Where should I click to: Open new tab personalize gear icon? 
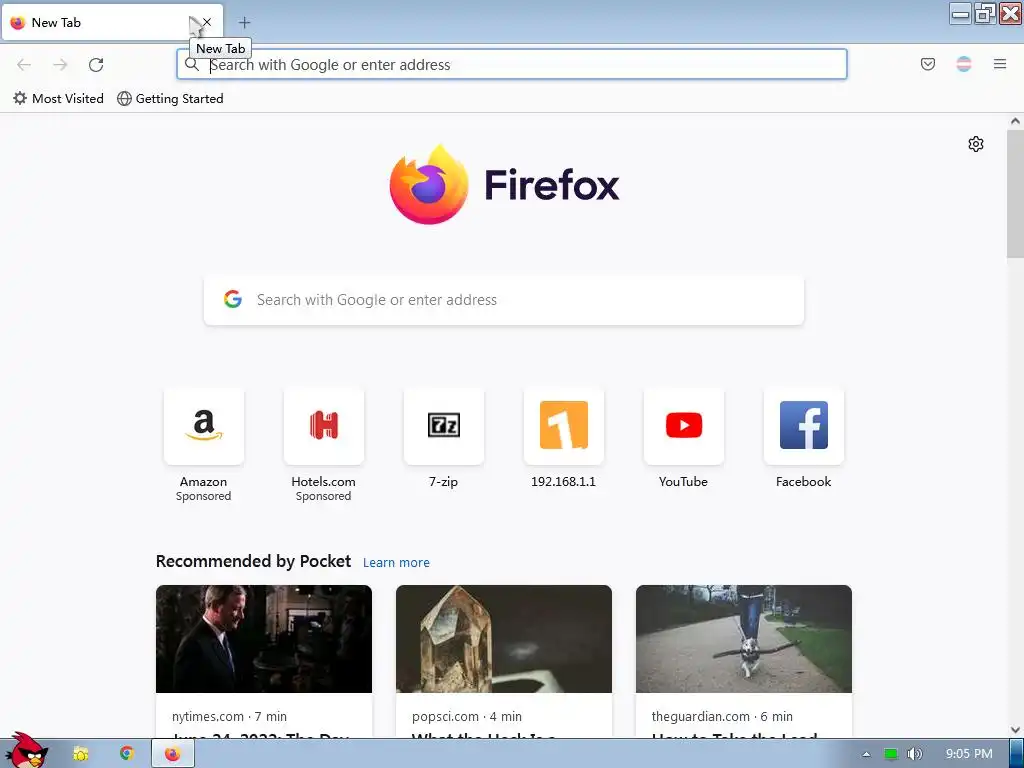pos(976,144)
